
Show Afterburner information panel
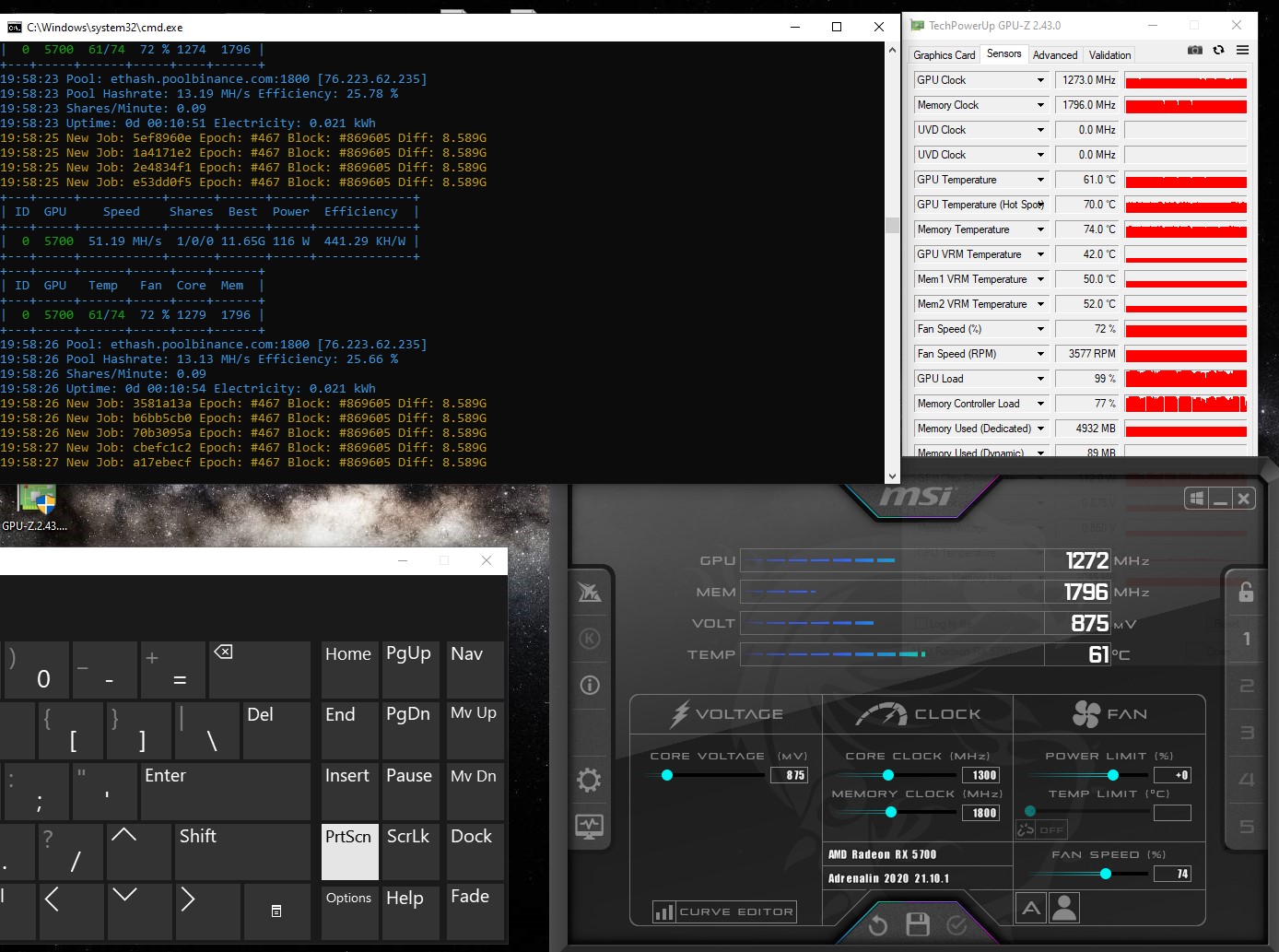[590, 686]
